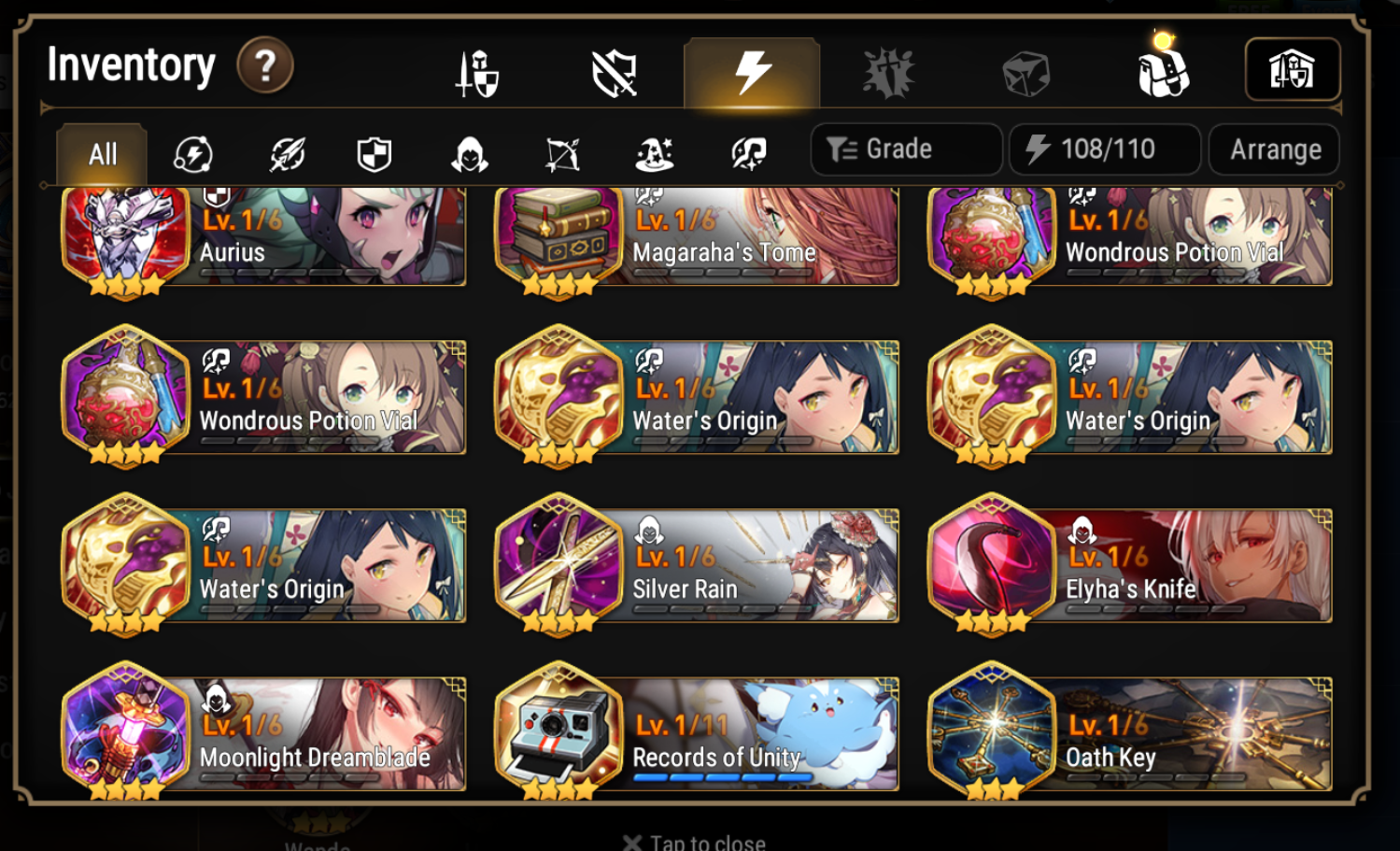Image resolution: width=1400 pixels, height=851 pixels.
Task: Choose the Elyha's Knife artifact
Action: click(x=1130, y=564)
